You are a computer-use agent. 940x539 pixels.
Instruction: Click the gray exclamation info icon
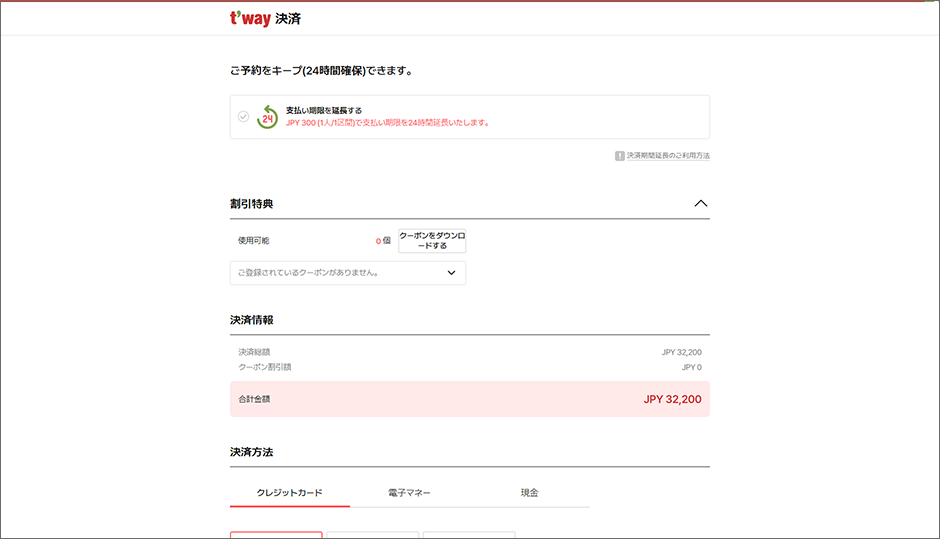click(x=620, y=156)
